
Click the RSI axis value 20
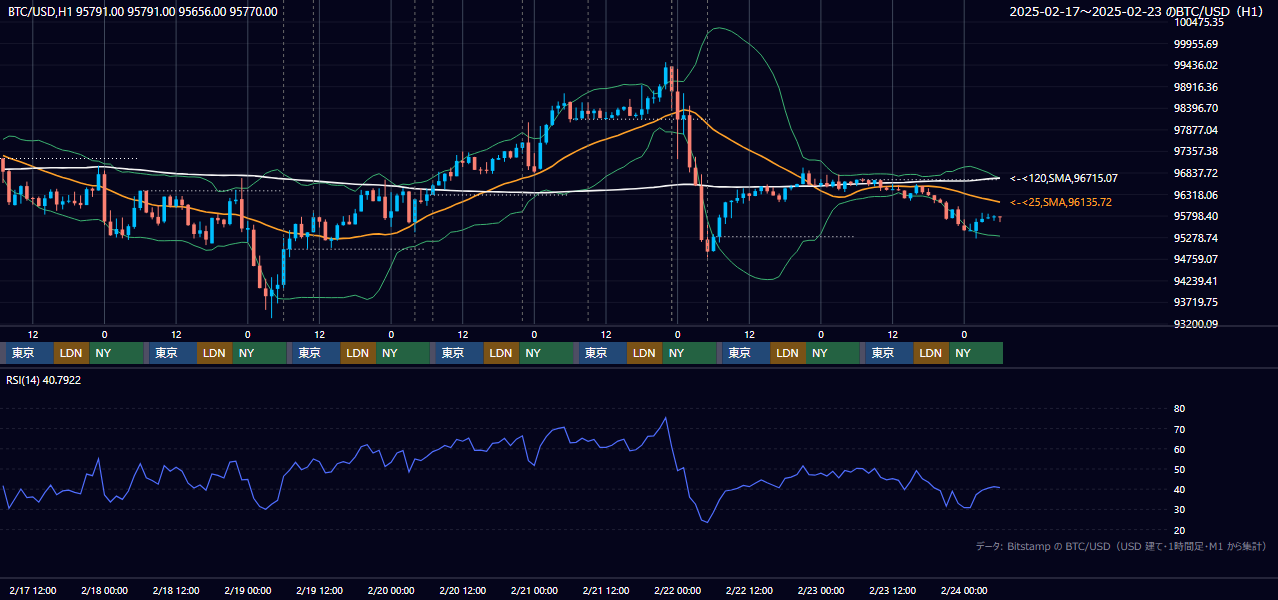click(x=1179, y=530)
